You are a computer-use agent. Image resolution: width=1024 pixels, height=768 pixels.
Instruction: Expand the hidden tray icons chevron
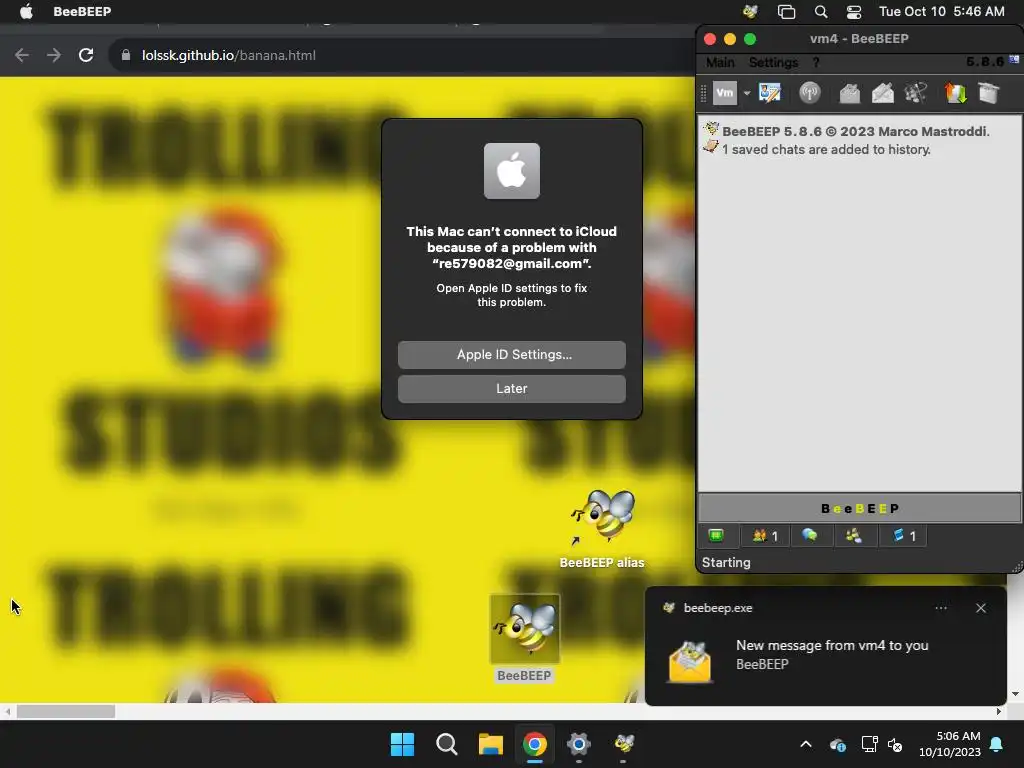tap(806, 744)
